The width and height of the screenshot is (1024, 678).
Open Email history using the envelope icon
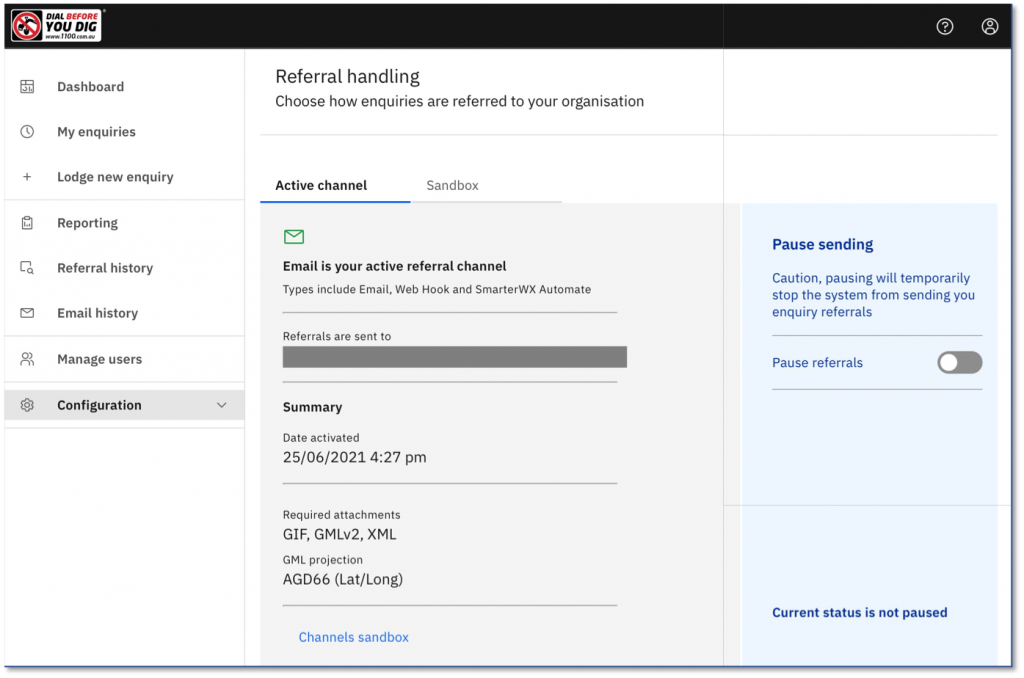click(x=28, y=312)
